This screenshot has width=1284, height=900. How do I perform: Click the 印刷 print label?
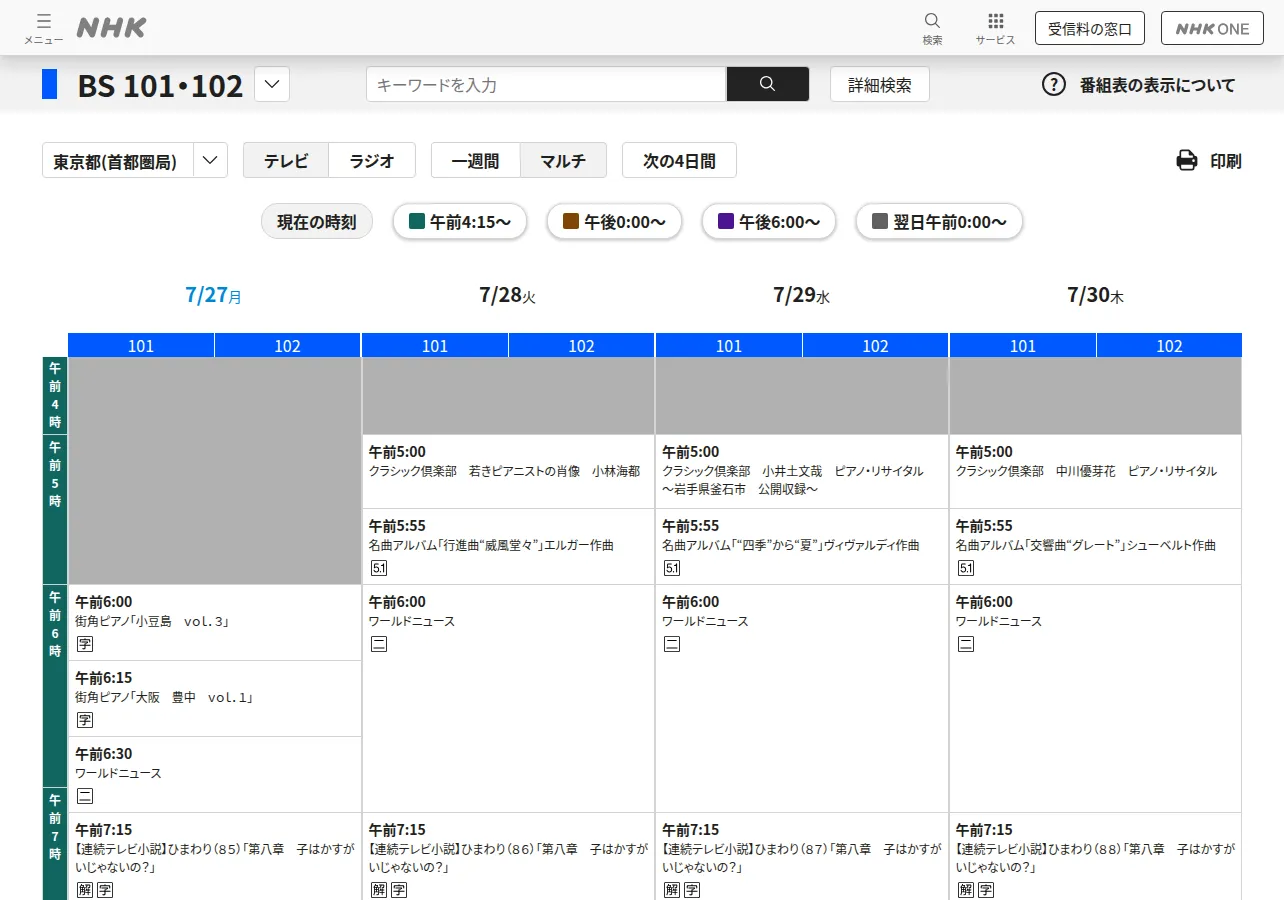(1226, 161)
